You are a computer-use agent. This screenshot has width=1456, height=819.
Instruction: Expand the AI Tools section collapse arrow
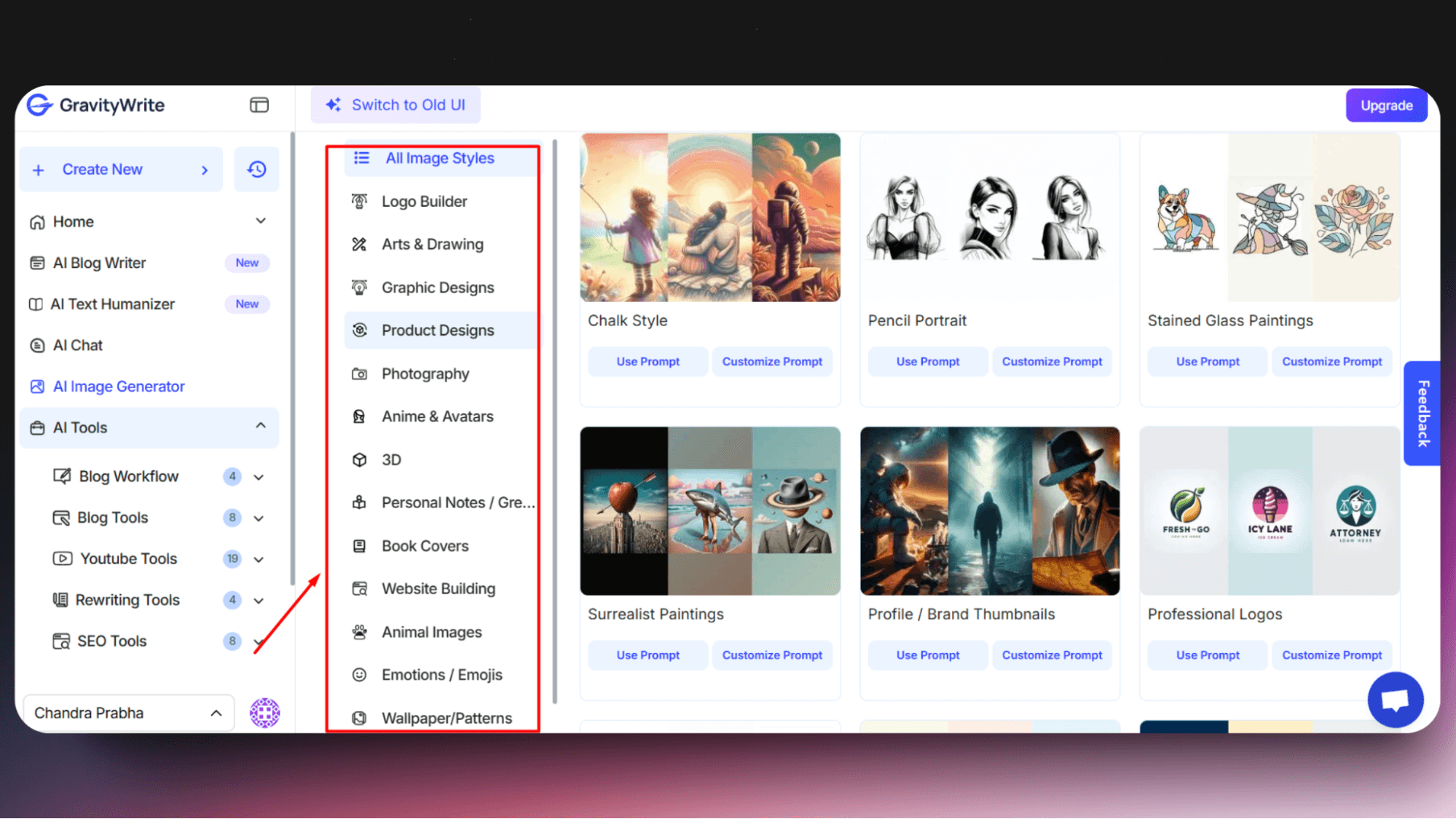(x=260, y=427)
